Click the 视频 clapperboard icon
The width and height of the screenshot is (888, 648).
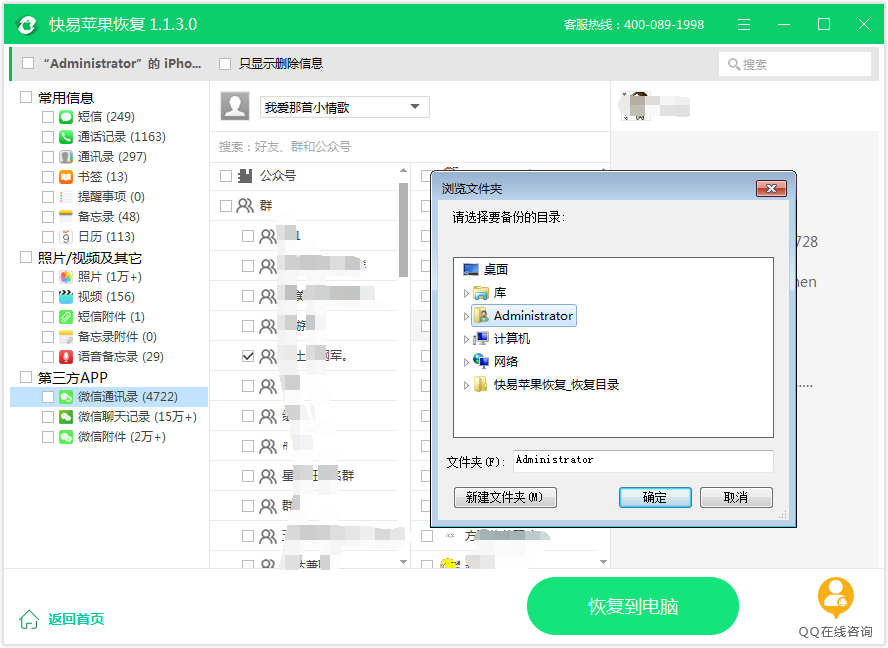(66, 297)
